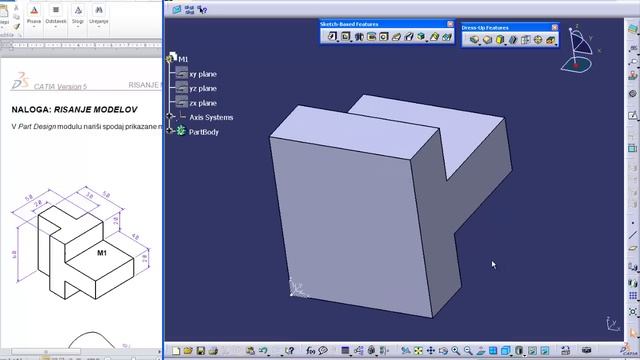The height and width of the screenshot is (360, 640).
Task: Select the Pad tool in Sketch-Based Features
Action: [x=332, y=37]
